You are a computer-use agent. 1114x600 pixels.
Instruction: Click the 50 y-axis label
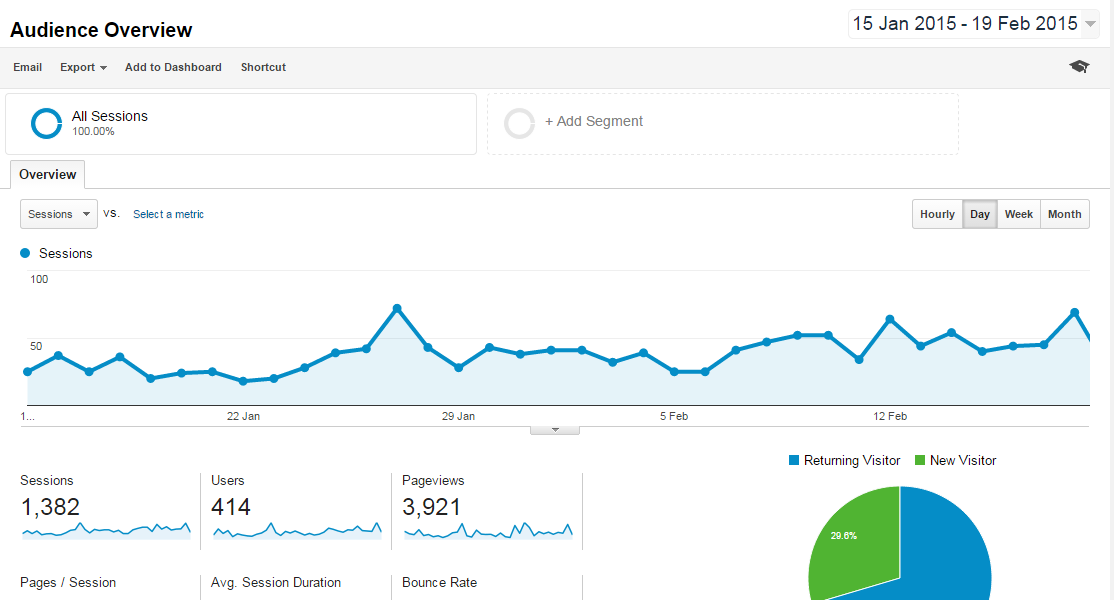pos(36,346)
